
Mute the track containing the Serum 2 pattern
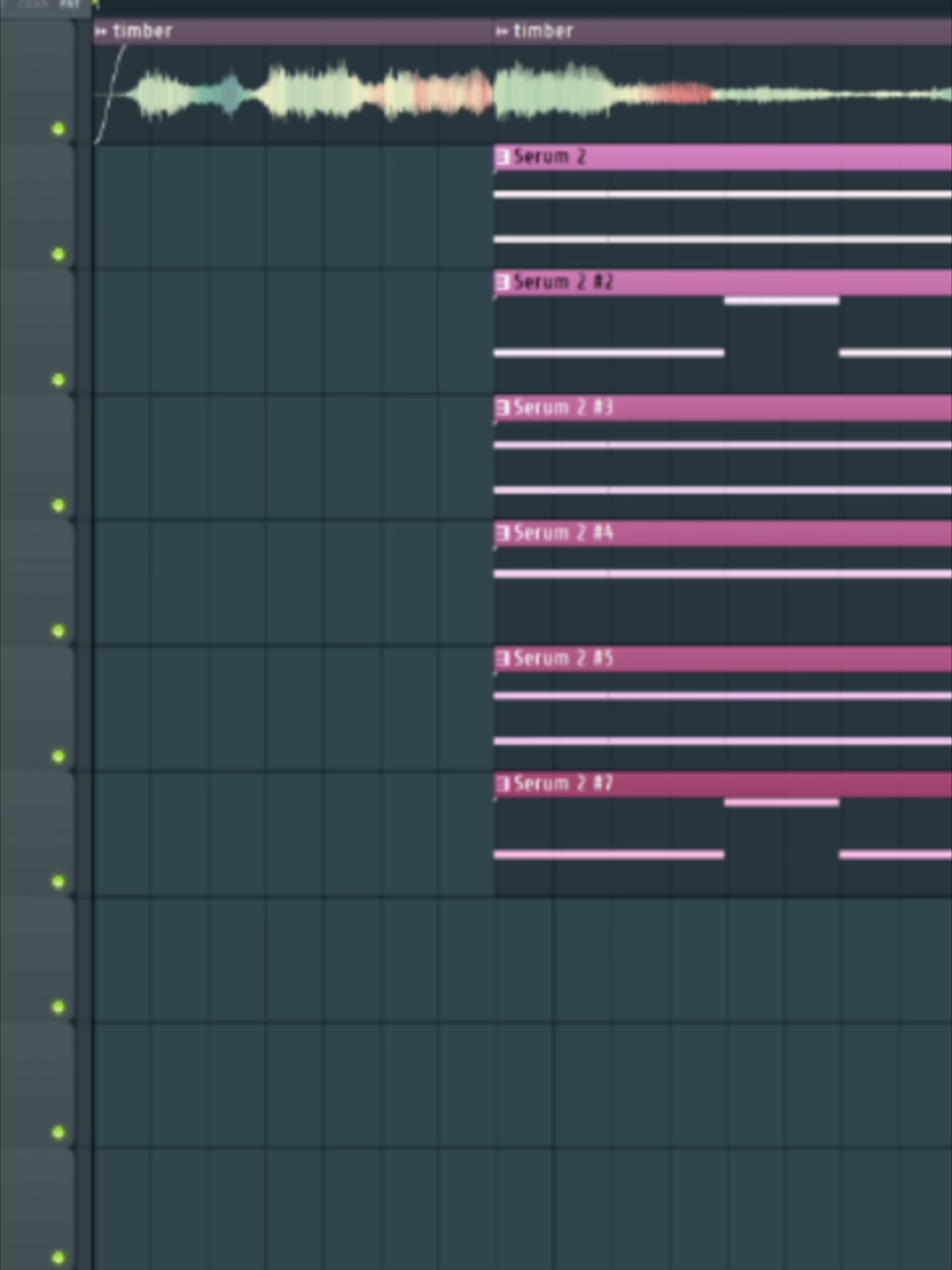point(59,254)
